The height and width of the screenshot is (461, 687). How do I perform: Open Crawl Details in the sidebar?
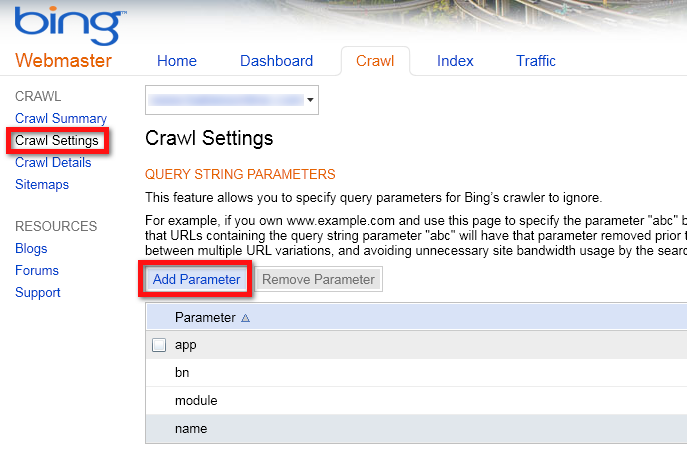[53, 163]
